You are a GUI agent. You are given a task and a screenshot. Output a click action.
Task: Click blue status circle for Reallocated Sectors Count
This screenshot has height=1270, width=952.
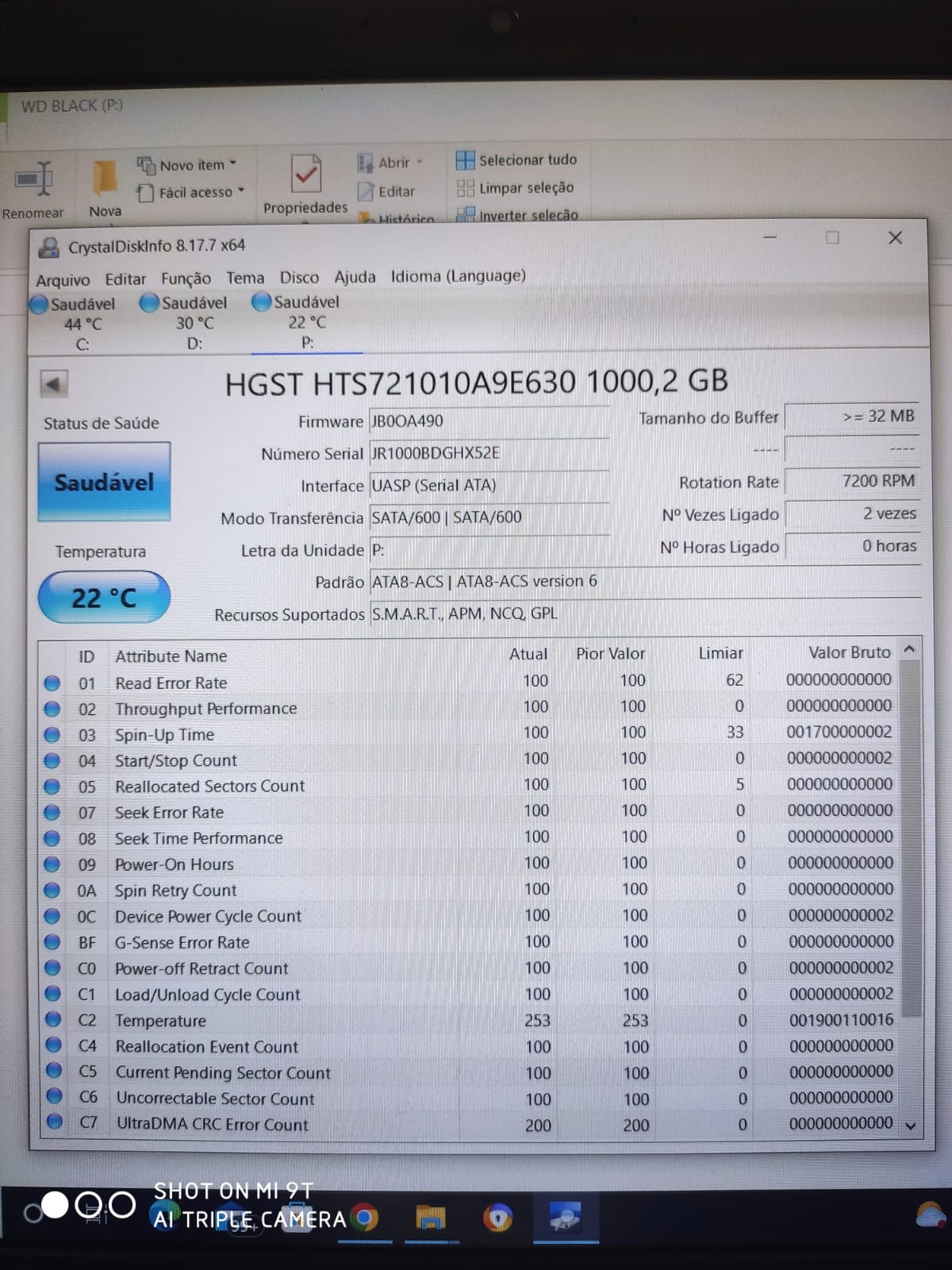click(52, 787)
